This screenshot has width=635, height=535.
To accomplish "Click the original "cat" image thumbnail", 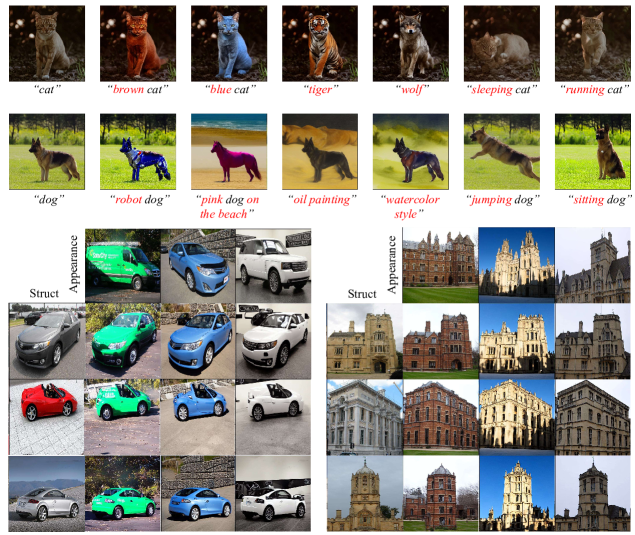I will click(x=47, y=43).
